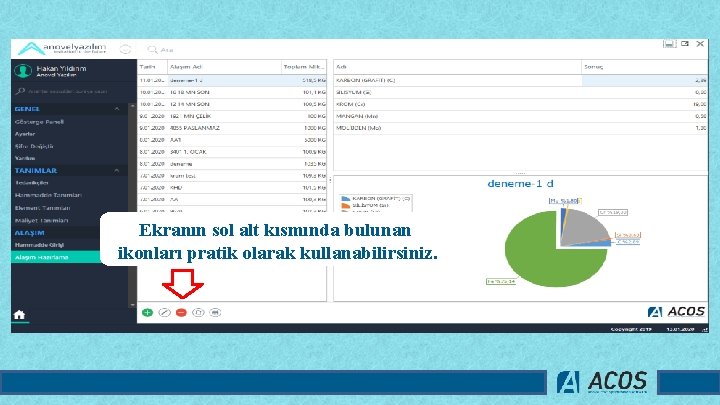
Task: Click the magnifier icon beside Ara
Action: tap(152, 49)
